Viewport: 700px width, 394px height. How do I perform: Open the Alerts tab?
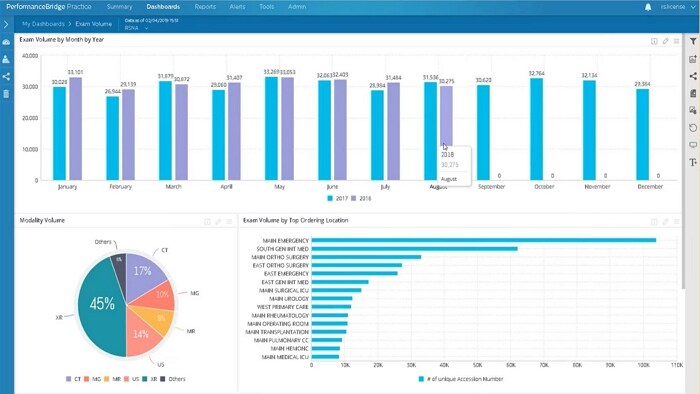[237, 7]
